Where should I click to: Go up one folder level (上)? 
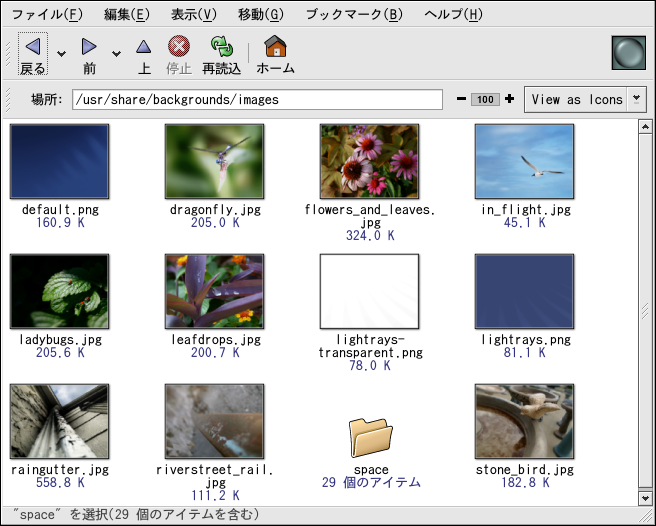click(144, 47)
